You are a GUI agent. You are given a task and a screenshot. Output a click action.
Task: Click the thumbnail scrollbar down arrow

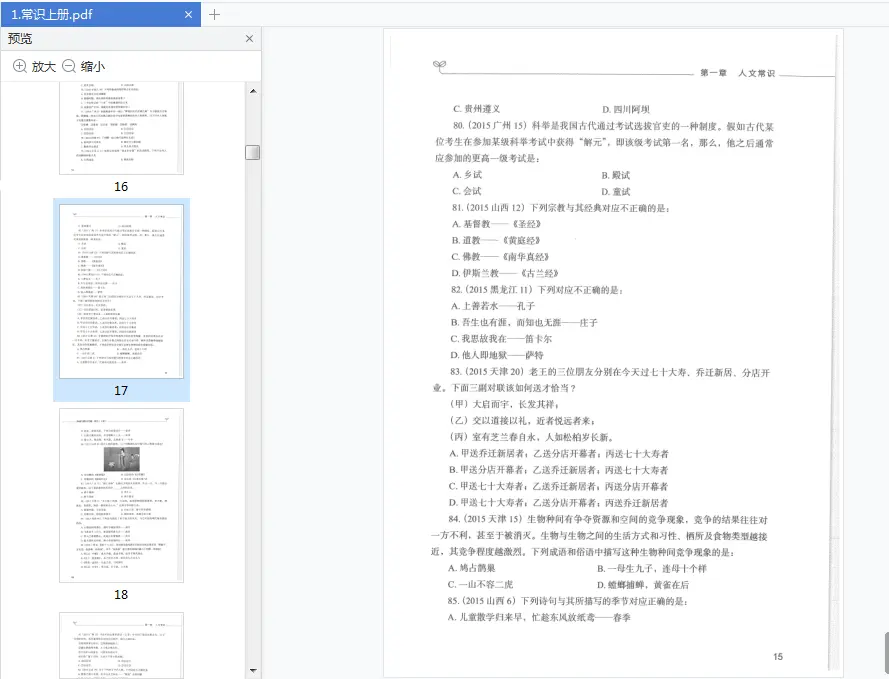[253, 671]
